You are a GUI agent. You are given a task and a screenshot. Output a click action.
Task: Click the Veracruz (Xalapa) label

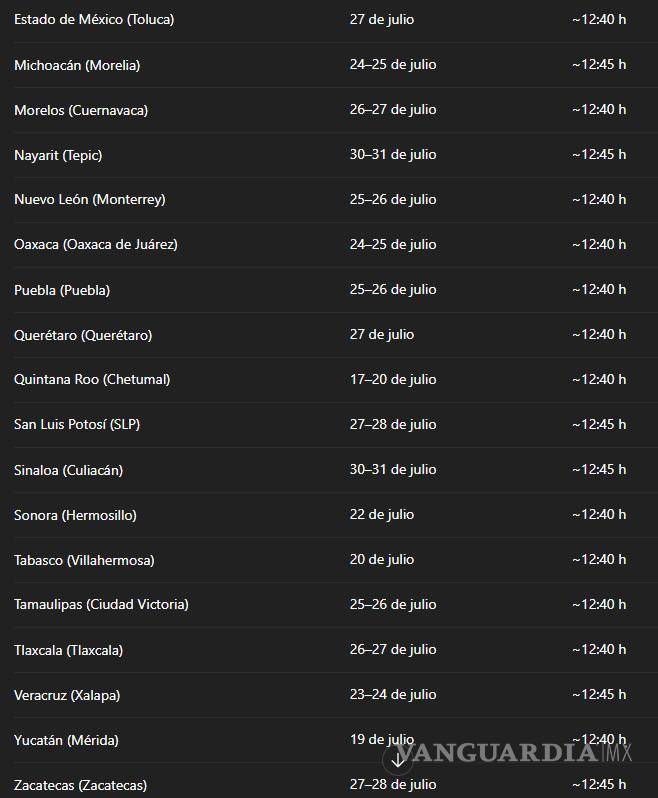[x=67, y=695]
